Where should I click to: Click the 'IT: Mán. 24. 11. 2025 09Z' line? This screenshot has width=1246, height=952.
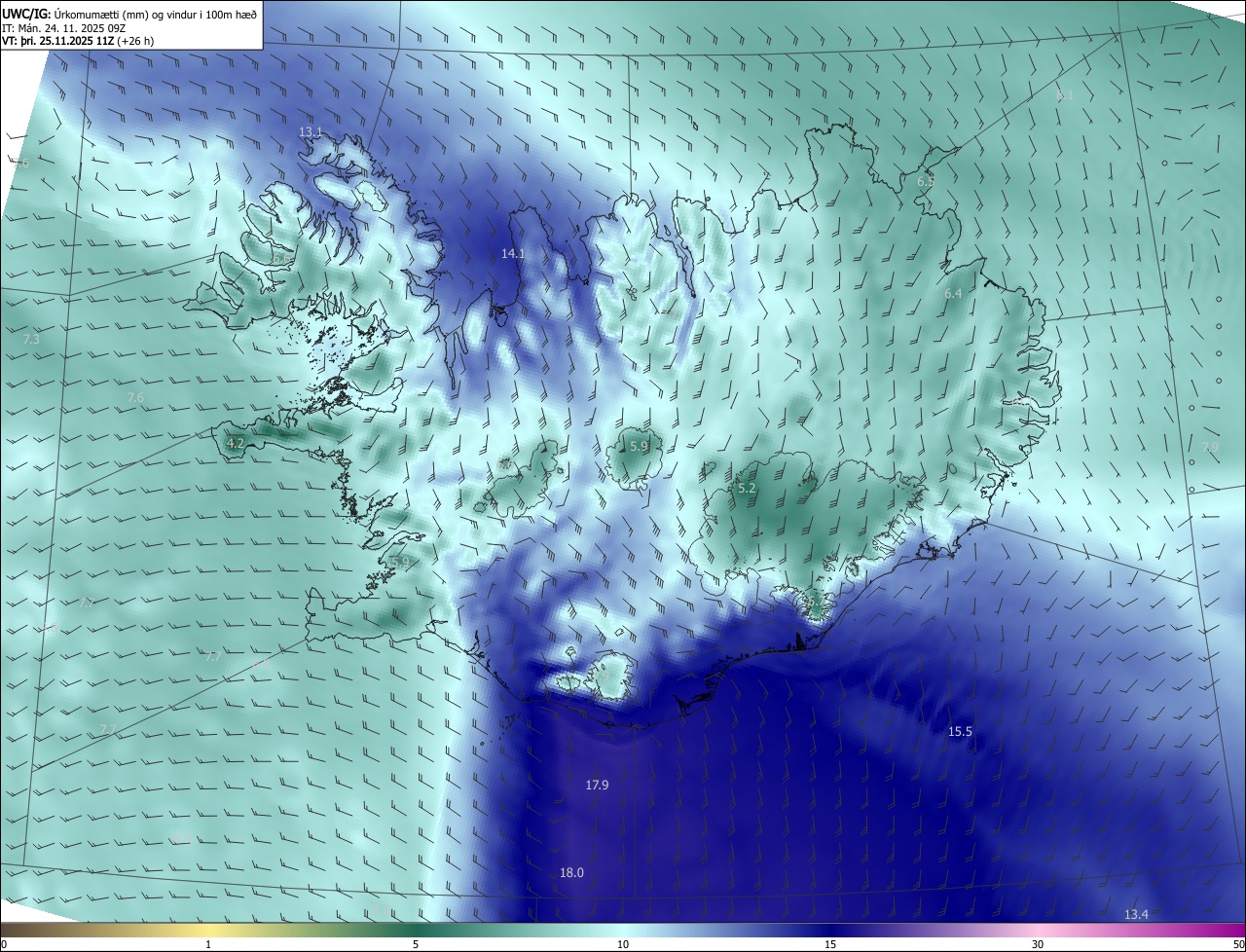click(66, 28)
